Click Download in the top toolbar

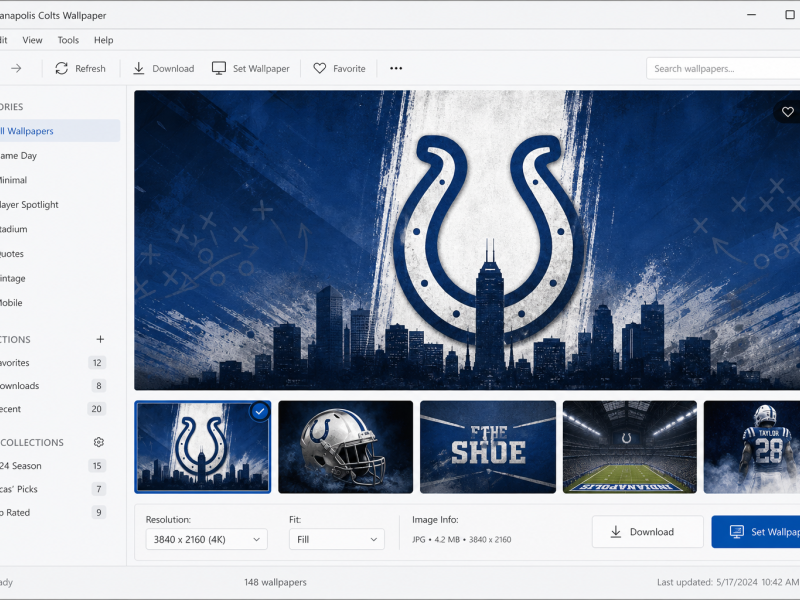click(x=164, y=68)
